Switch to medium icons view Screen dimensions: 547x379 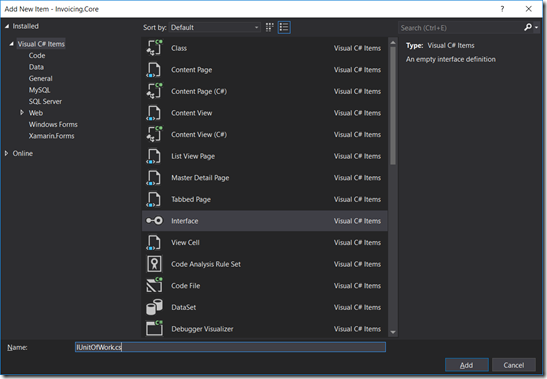click(x=269, y=27)
